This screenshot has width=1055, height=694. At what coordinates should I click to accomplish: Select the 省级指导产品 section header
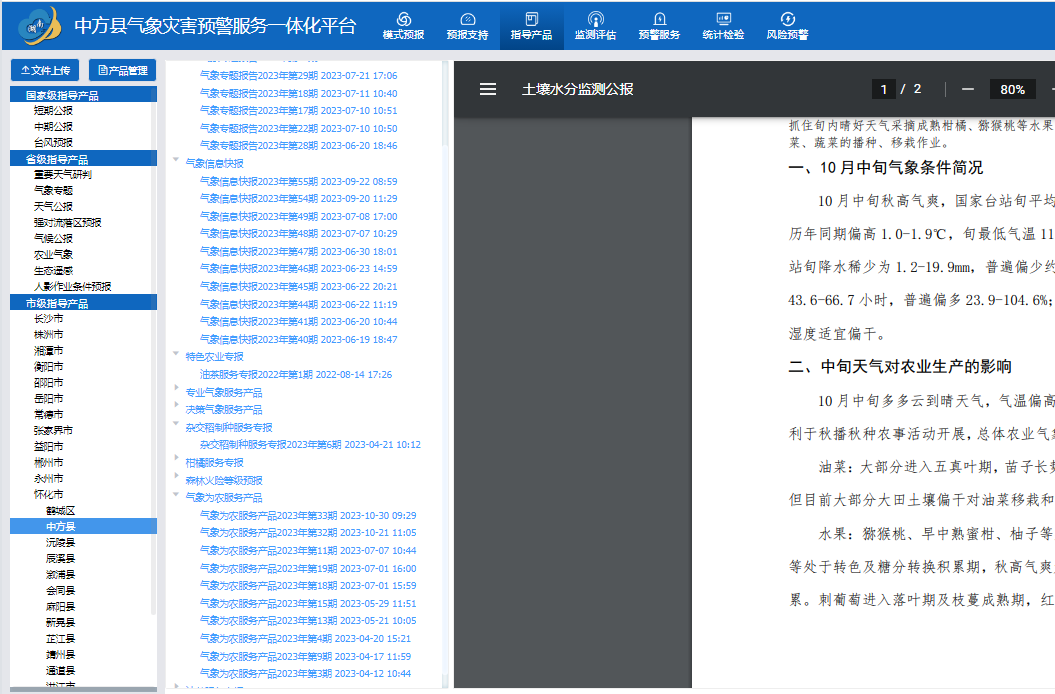tap(83, 159)
